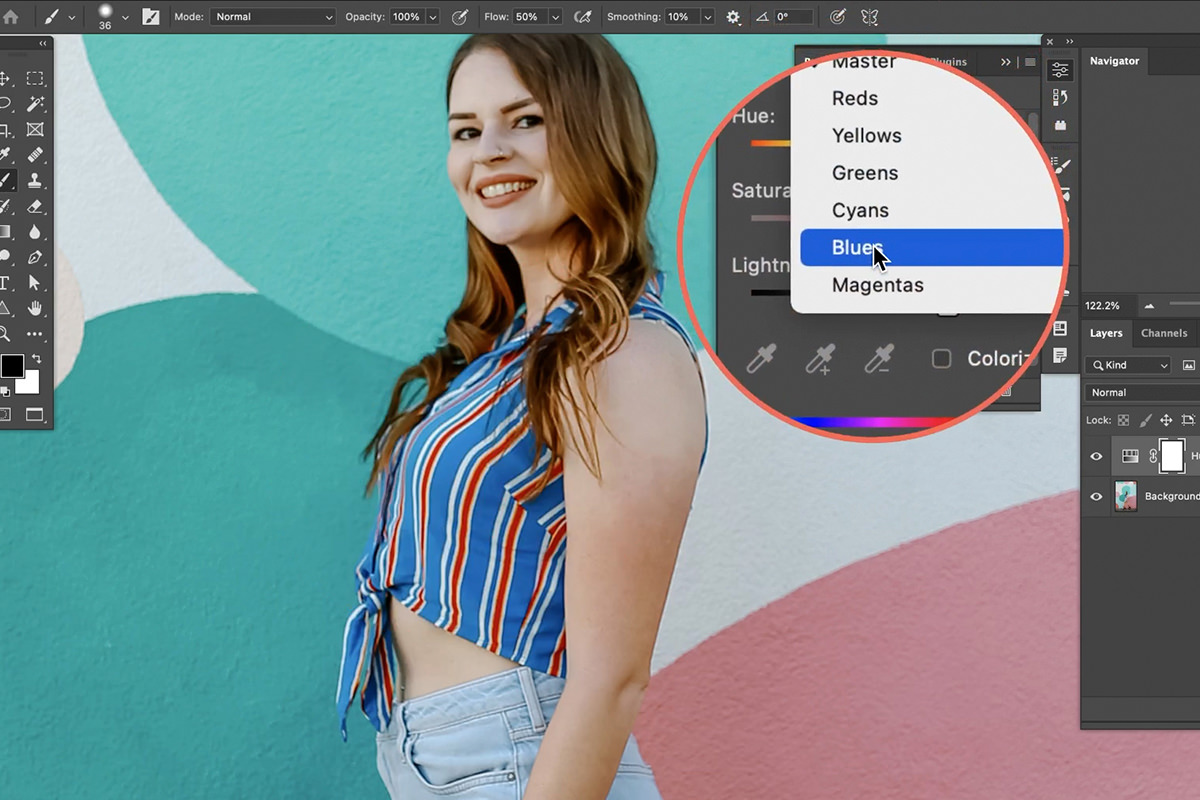This screenshot has height=800, width=1200.
Task: Choose Magentas from the color range menu
Action: (878, 285)
